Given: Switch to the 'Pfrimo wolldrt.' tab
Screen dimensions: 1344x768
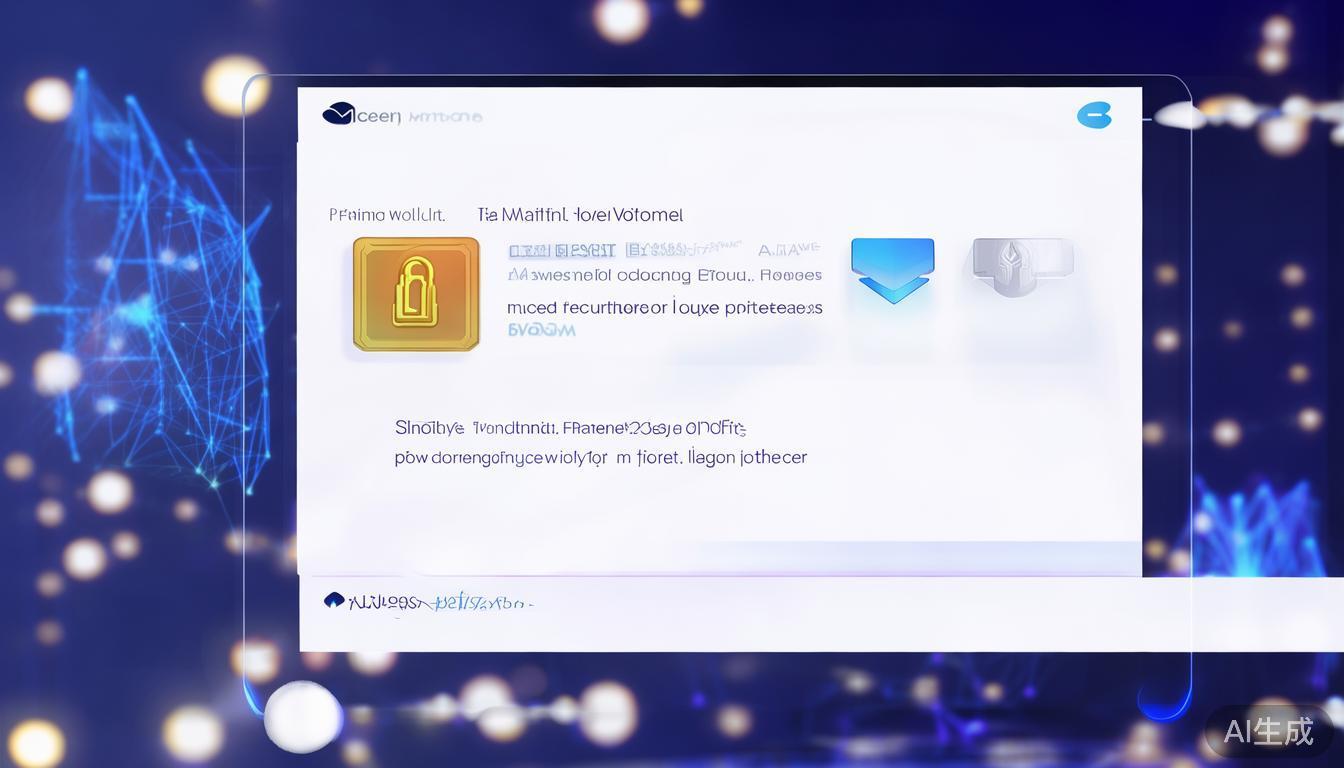Looking at the screenshot, I should tap(386, 215).
